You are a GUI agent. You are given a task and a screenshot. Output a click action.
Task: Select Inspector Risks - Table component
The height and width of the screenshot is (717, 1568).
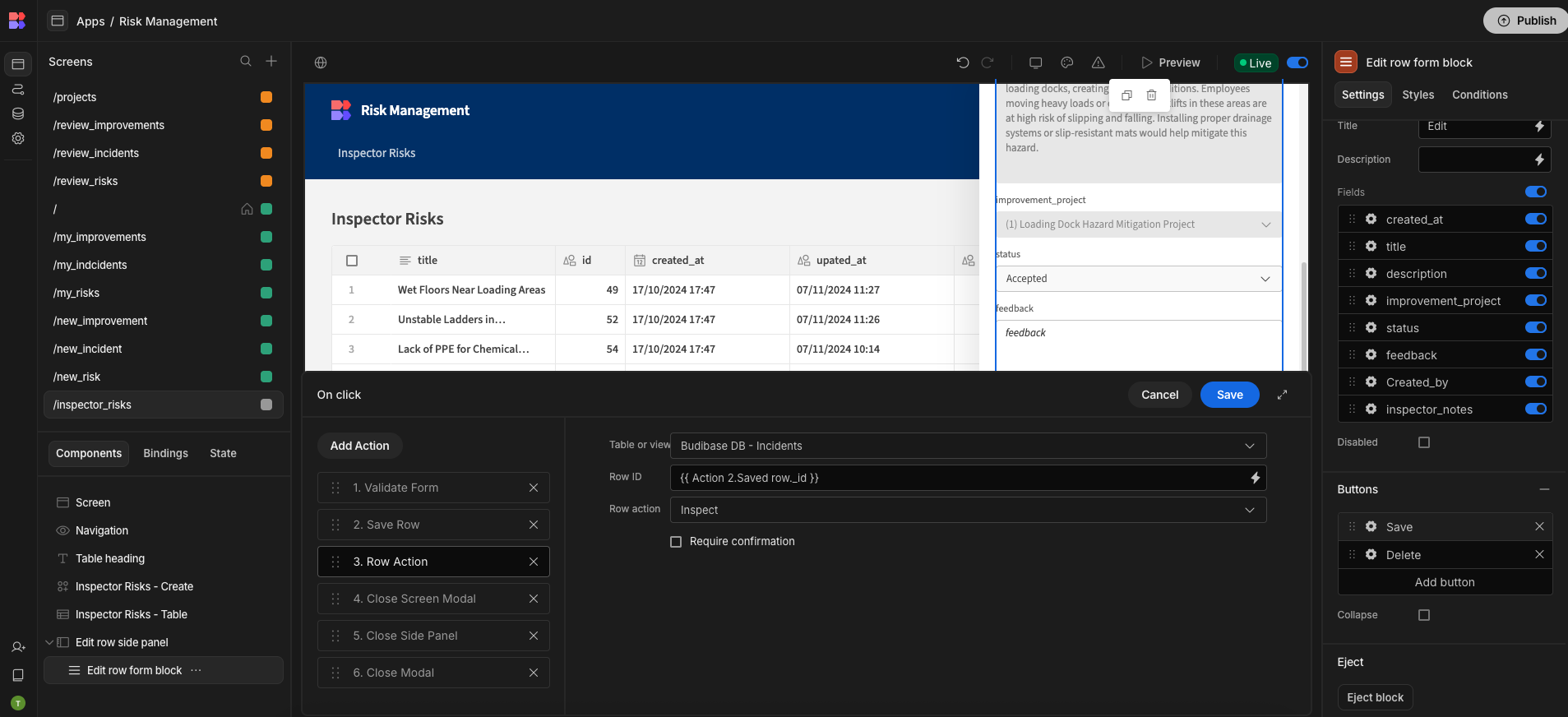132,614
